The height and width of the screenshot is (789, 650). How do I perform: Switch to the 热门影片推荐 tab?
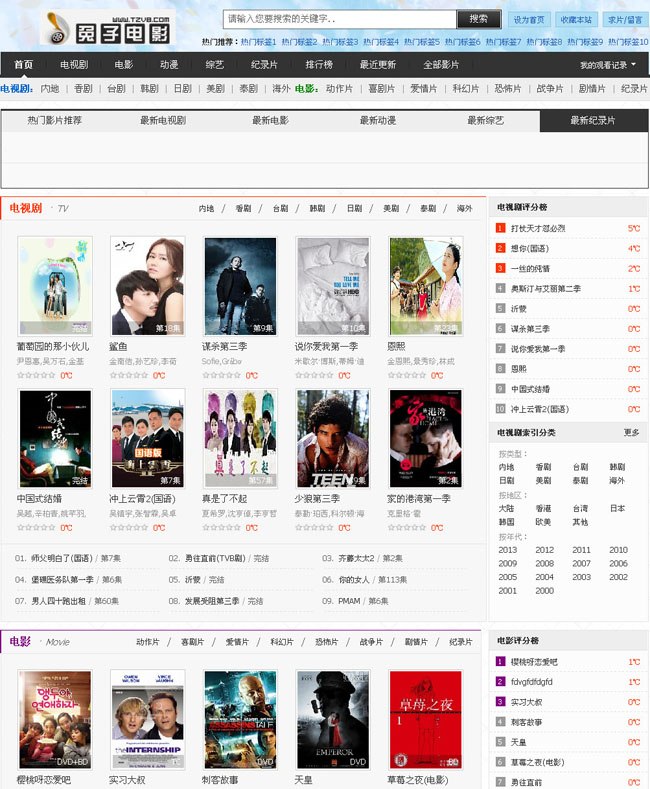click(x=54, y=121)
